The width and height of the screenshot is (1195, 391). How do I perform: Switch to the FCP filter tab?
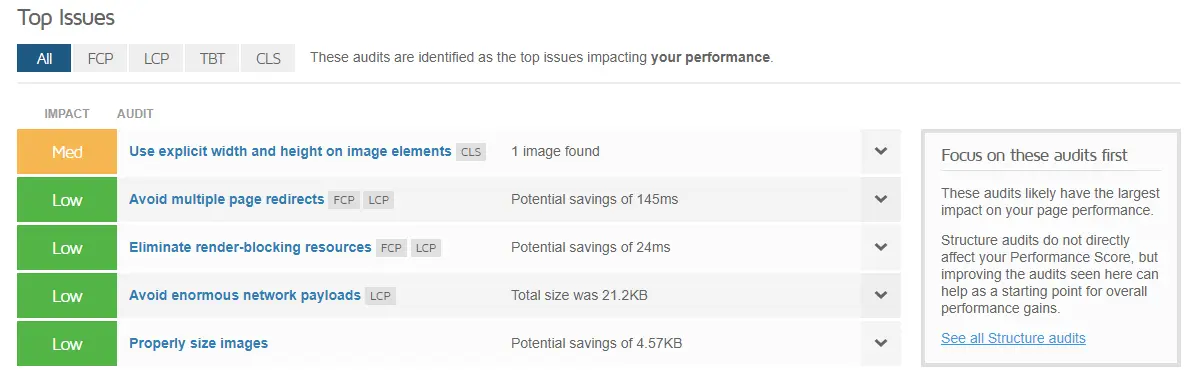click(x=100, y=58)
